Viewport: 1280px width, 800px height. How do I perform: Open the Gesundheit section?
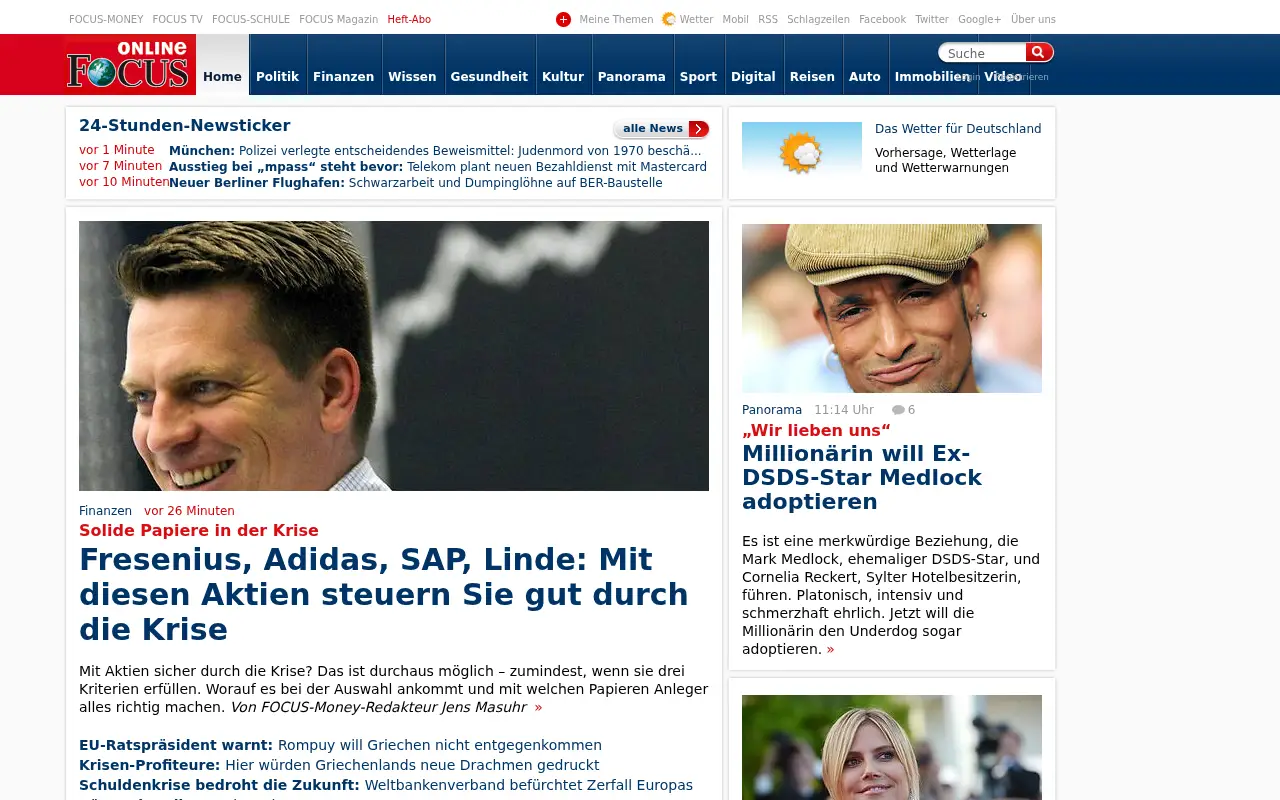point(489,77)
